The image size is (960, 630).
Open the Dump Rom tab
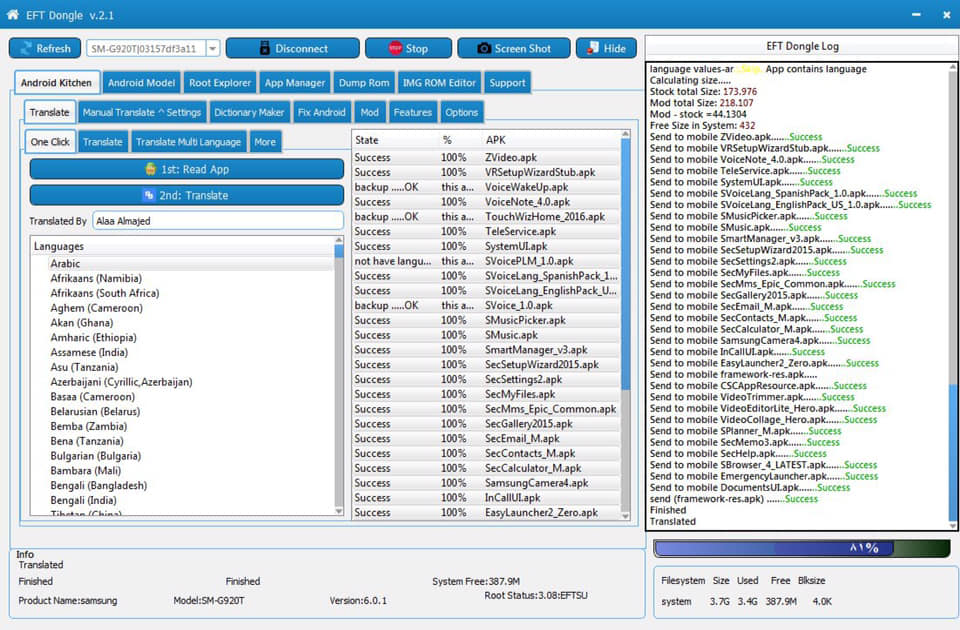coord(364,83)
